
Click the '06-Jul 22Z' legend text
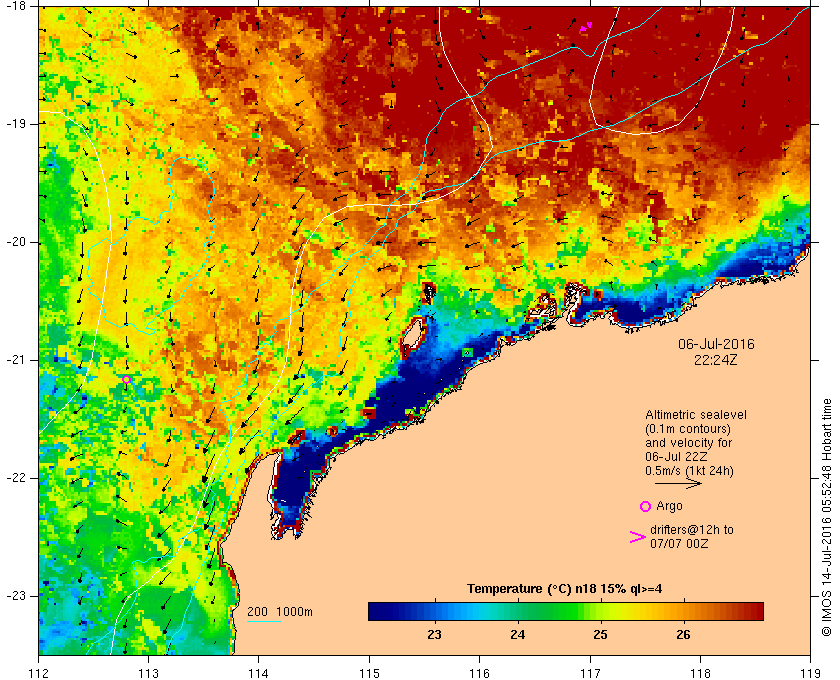(676, 457)
